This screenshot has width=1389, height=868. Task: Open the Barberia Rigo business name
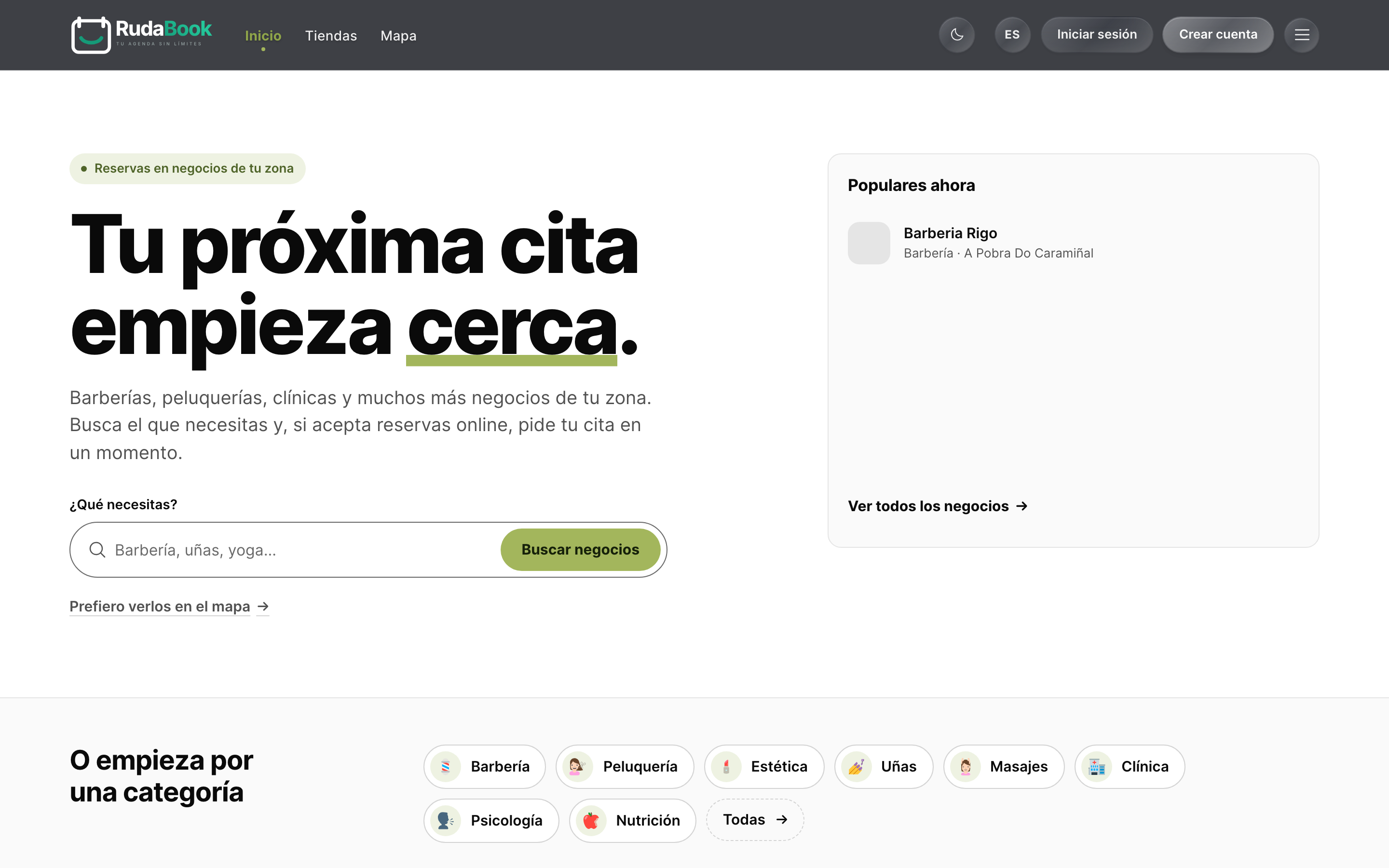pos(950,233)
